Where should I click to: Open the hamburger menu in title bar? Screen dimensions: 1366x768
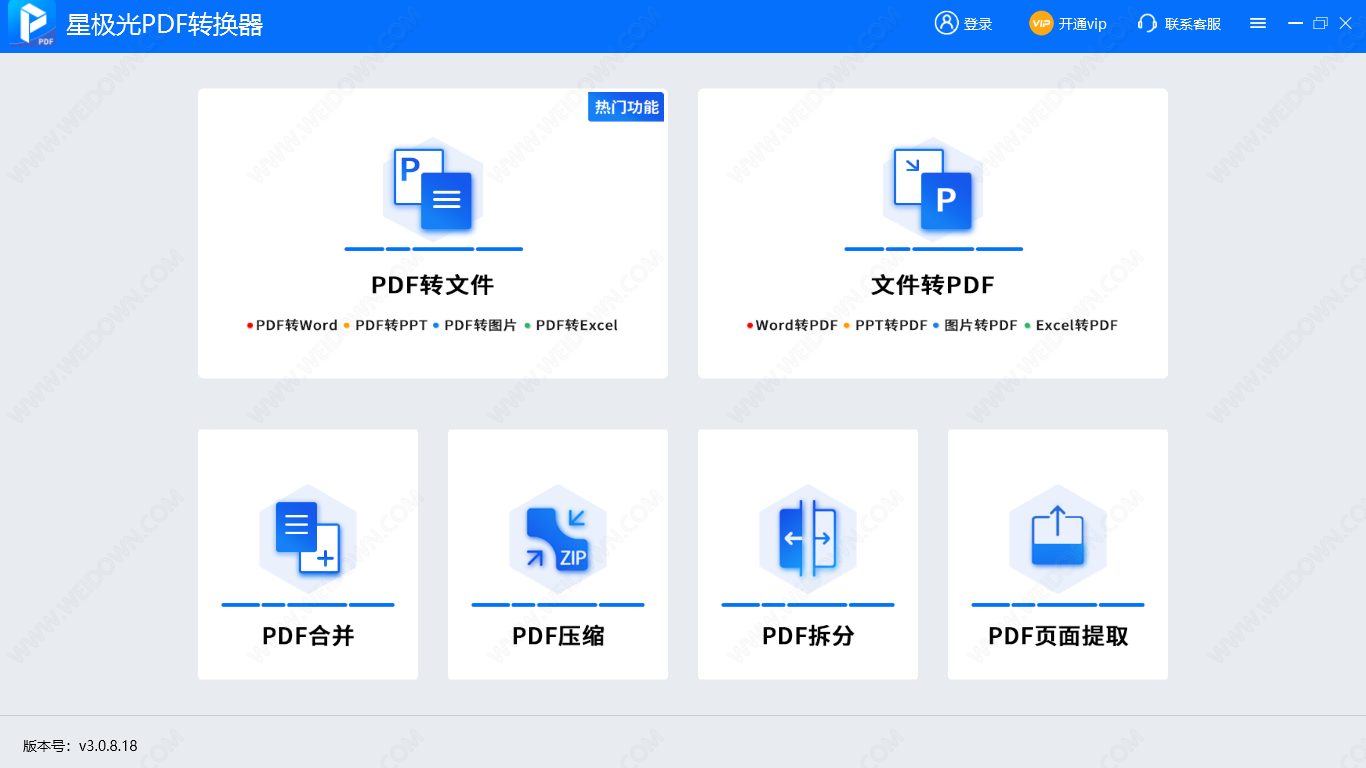tap(1258, 23)
